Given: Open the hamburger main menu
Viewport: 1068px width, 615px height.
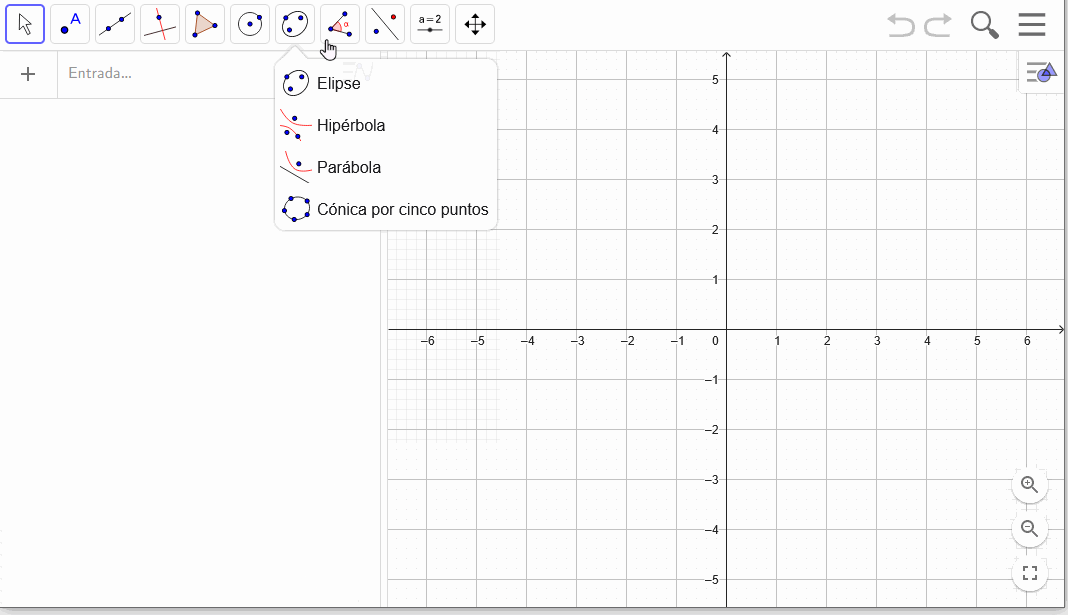Looking at the screenshot, I should tap(1032, 25).
